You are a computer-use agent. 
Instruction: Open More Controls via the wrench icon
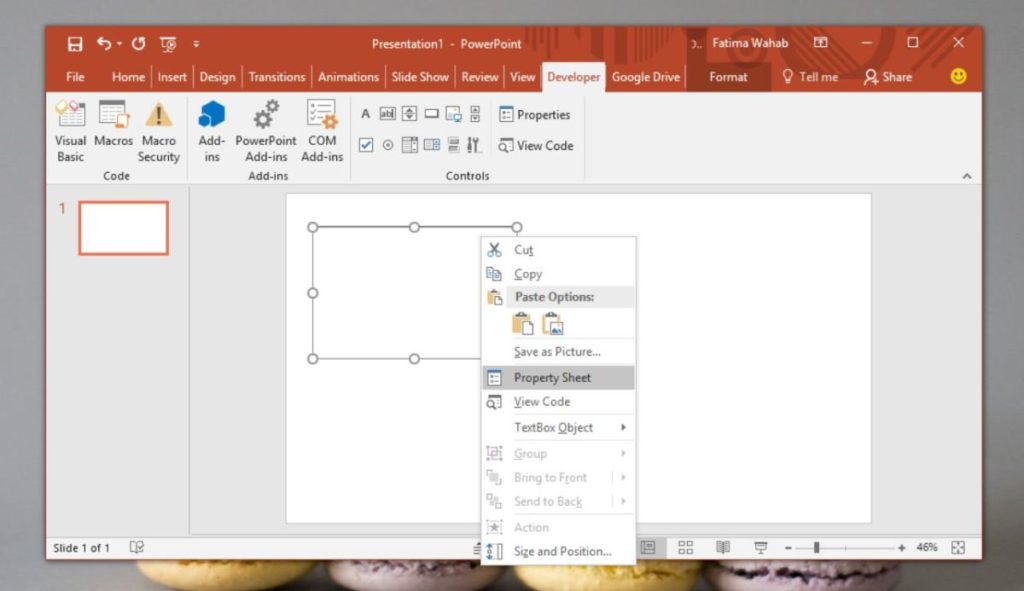tap(474, 144)
